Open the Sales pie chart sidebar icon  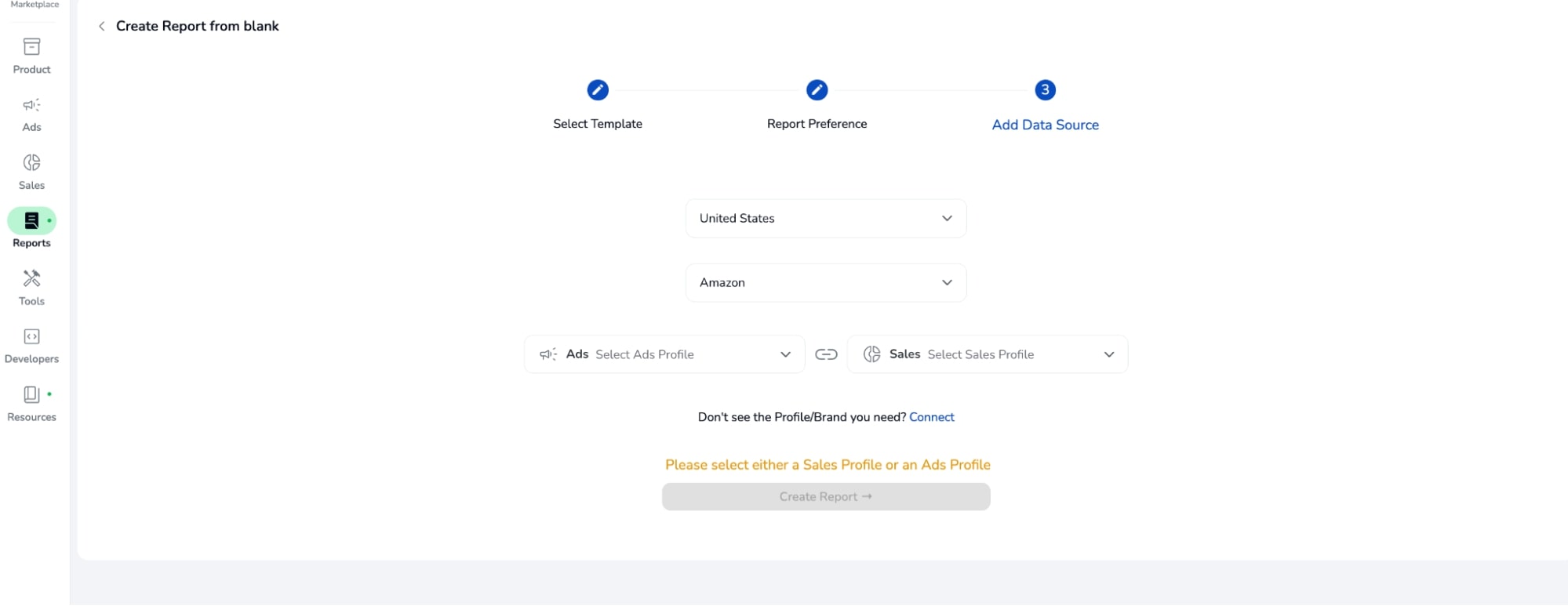point(31,162)
